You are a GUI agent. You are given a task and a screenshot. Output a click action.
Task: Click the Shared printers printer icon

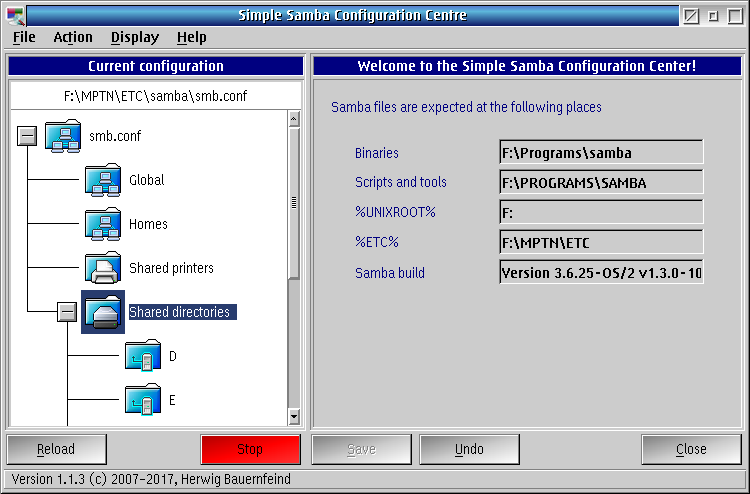tap(103, 268)
